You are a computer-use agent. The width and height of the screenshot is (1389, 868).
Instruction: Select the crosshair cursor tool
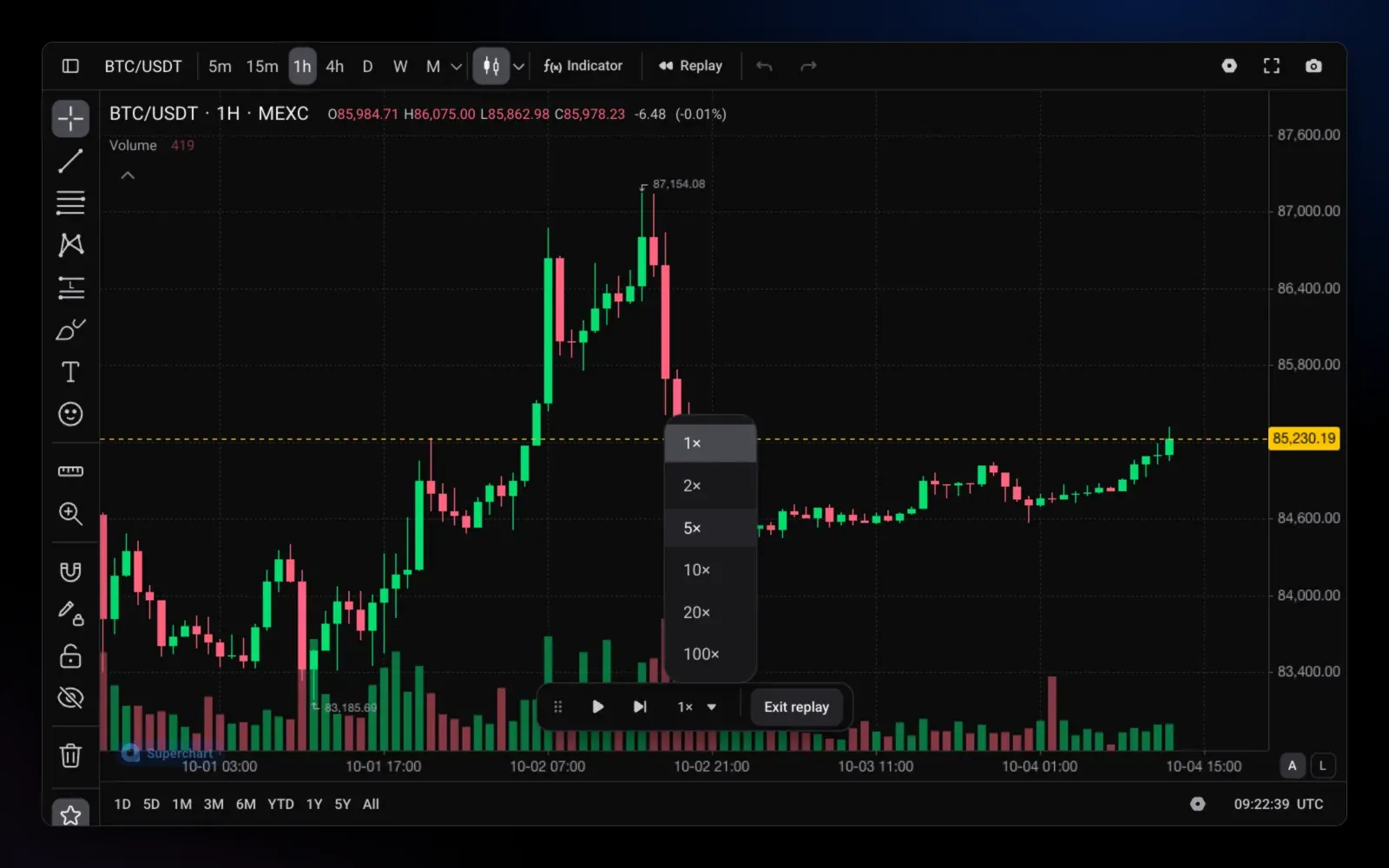point(70,119)
